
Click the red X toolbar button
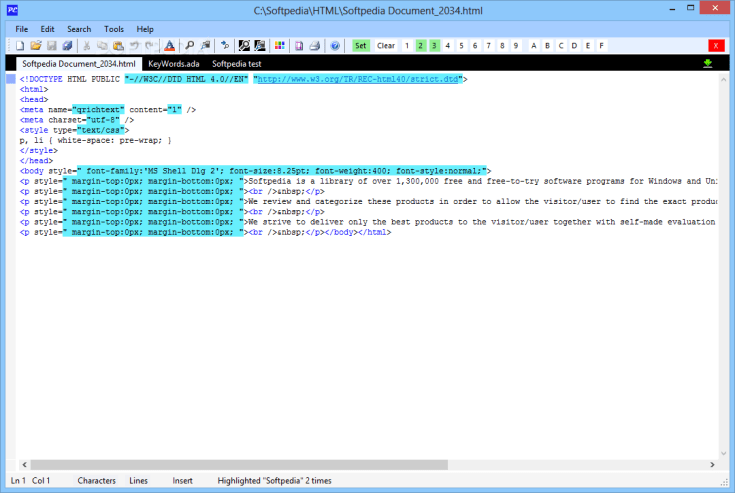pyautogui.click(x=716, y=45)
